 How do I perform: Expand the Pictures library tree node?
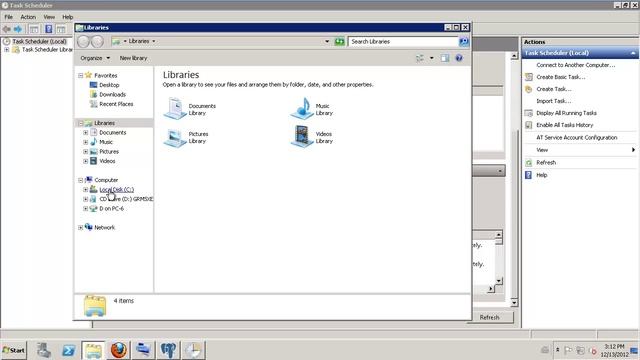(86, 151)
